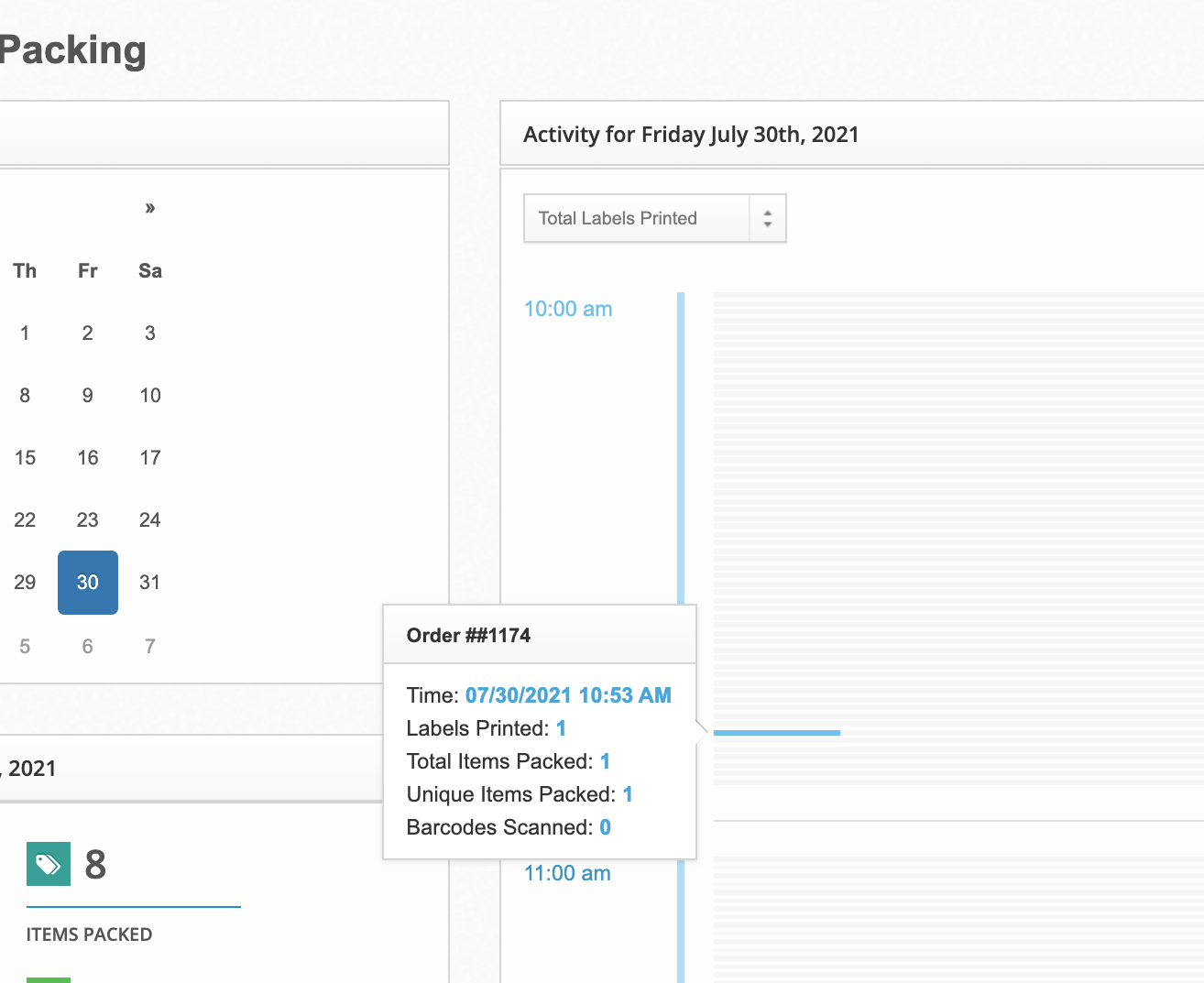
Task: Click the teal items packed tag icon
Action: pos(48,864)
